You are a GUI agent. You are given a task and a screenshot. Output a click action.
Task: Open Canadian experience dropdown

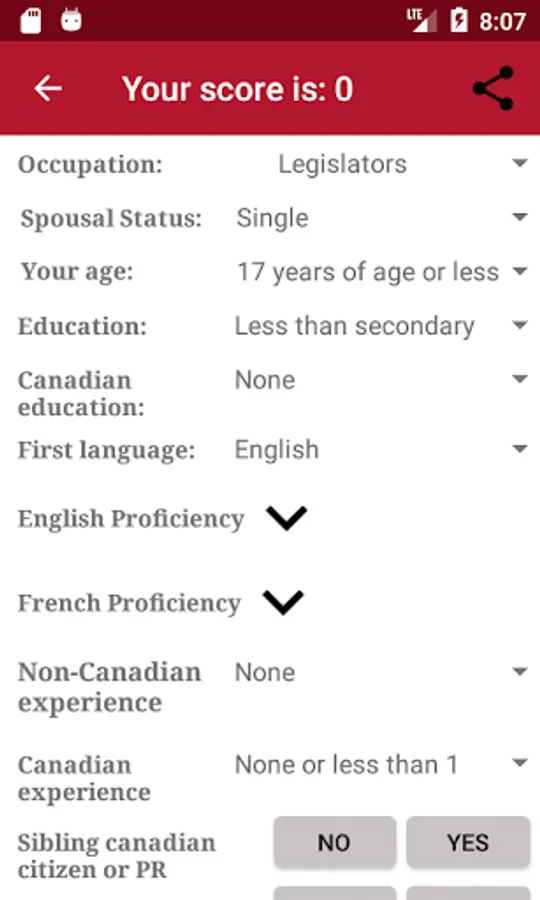point(380,765)
